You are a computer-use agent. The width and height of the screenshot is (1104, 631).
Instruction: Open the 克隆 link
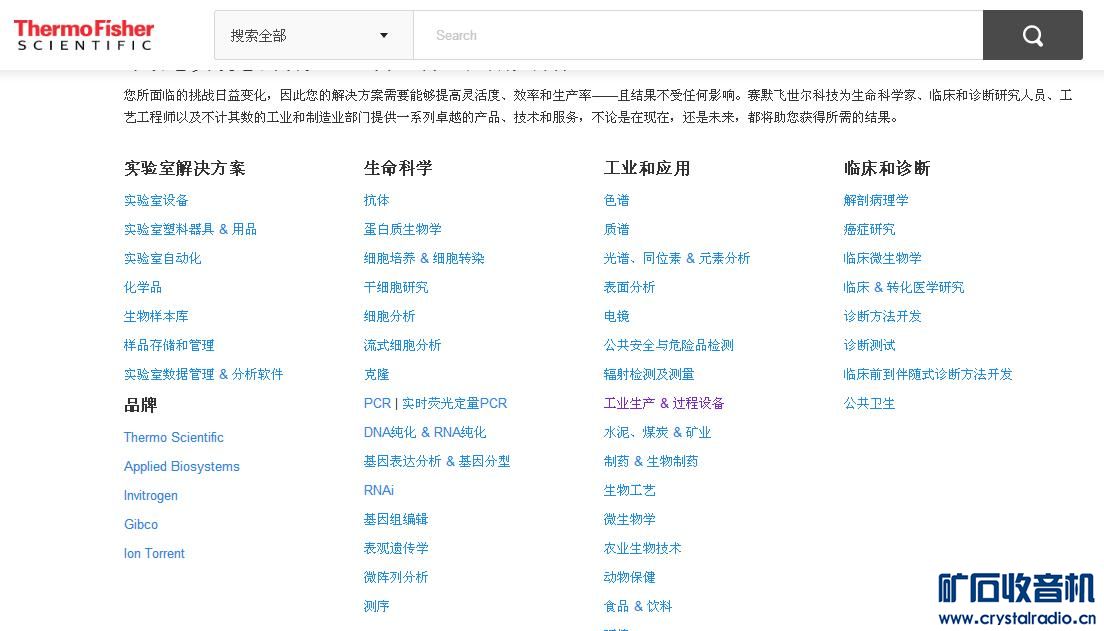point(377,374)
